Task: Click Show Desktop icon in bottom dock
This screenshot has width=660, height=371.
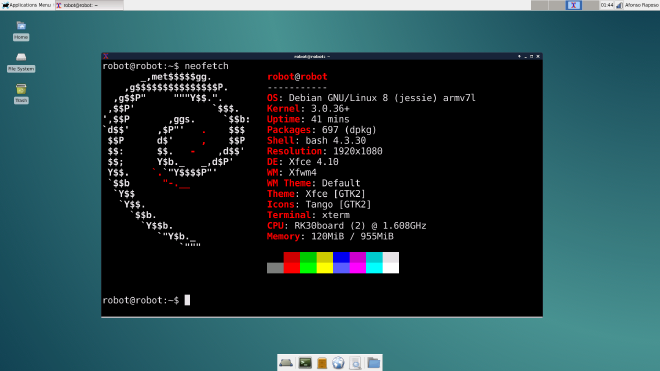Action: [x=286, y=363]
